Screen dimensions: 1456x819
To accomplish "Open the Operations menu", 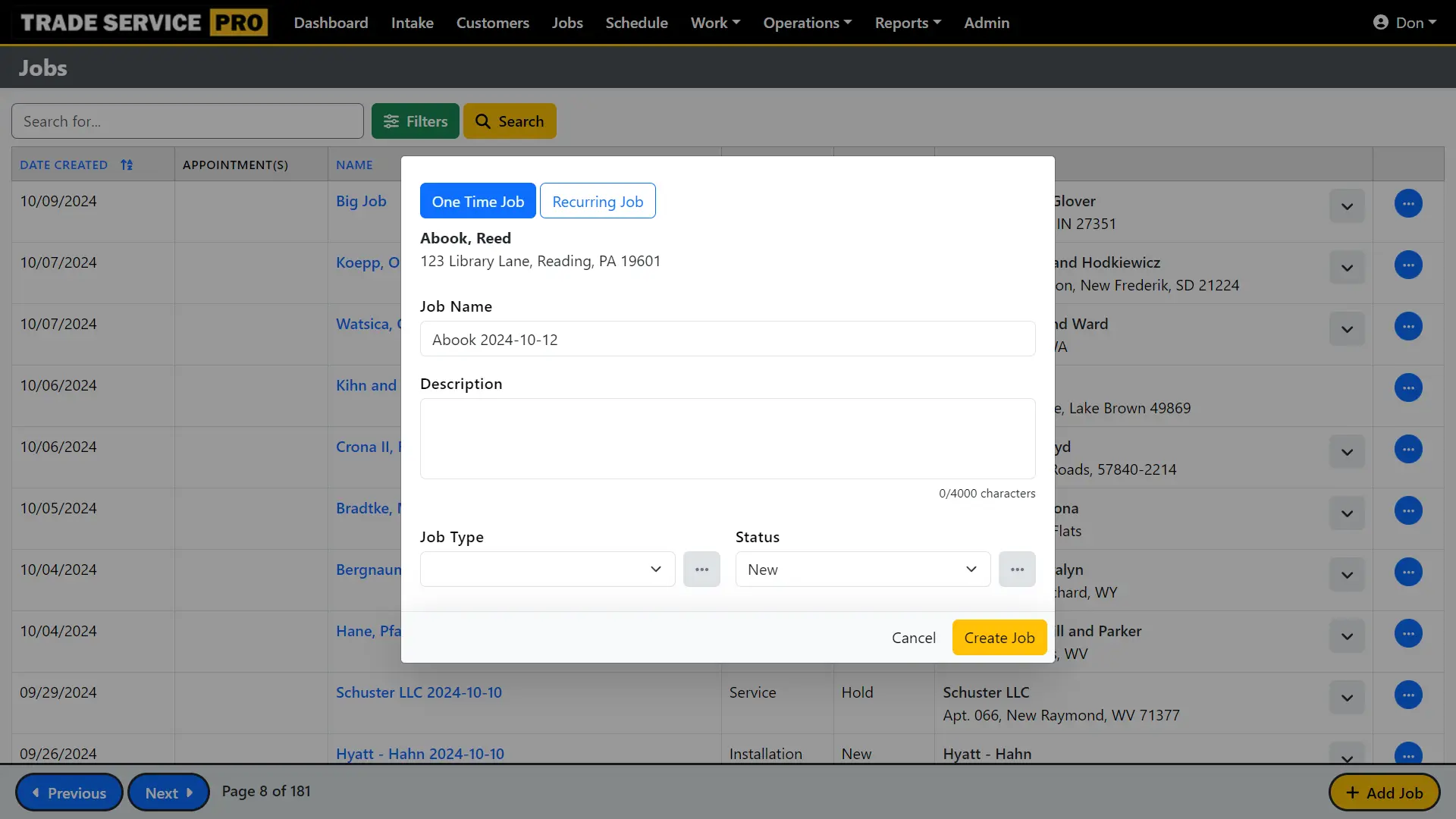I will [x=807, y=23].
